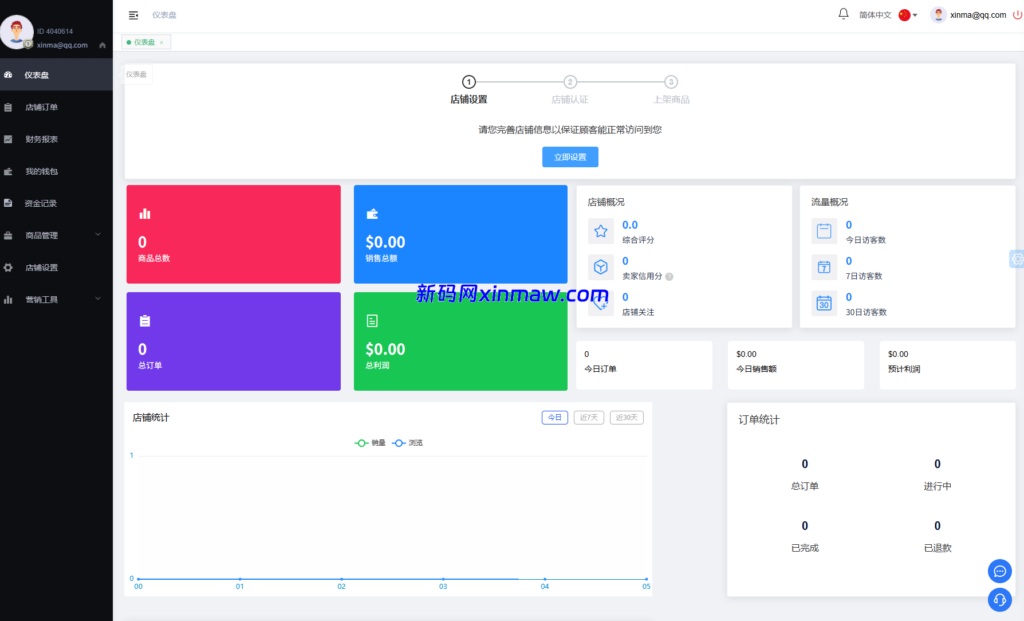Open 店铺订单 in the sidebar
Image resolution: width=1024 pixels, height=621 pixels.
coord(56,107)
